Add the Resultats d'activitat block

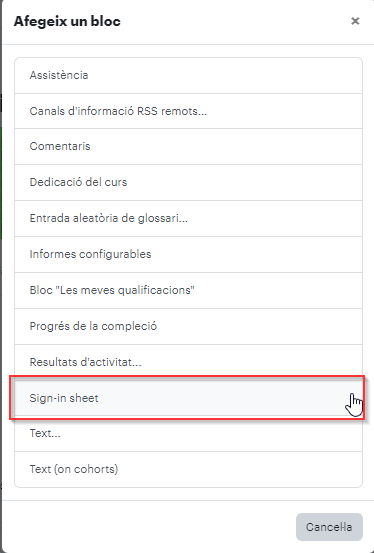pos(188,361)
